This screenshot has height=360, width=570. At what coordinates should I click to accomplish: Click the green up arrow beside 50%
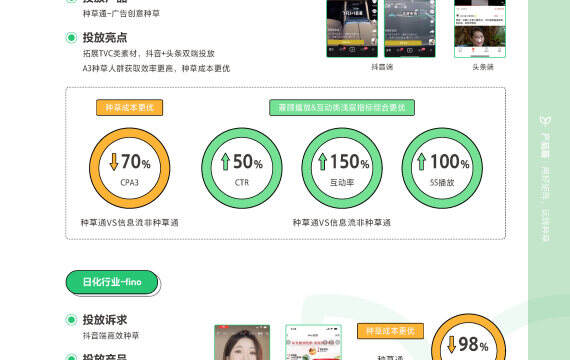pos(225,161)
